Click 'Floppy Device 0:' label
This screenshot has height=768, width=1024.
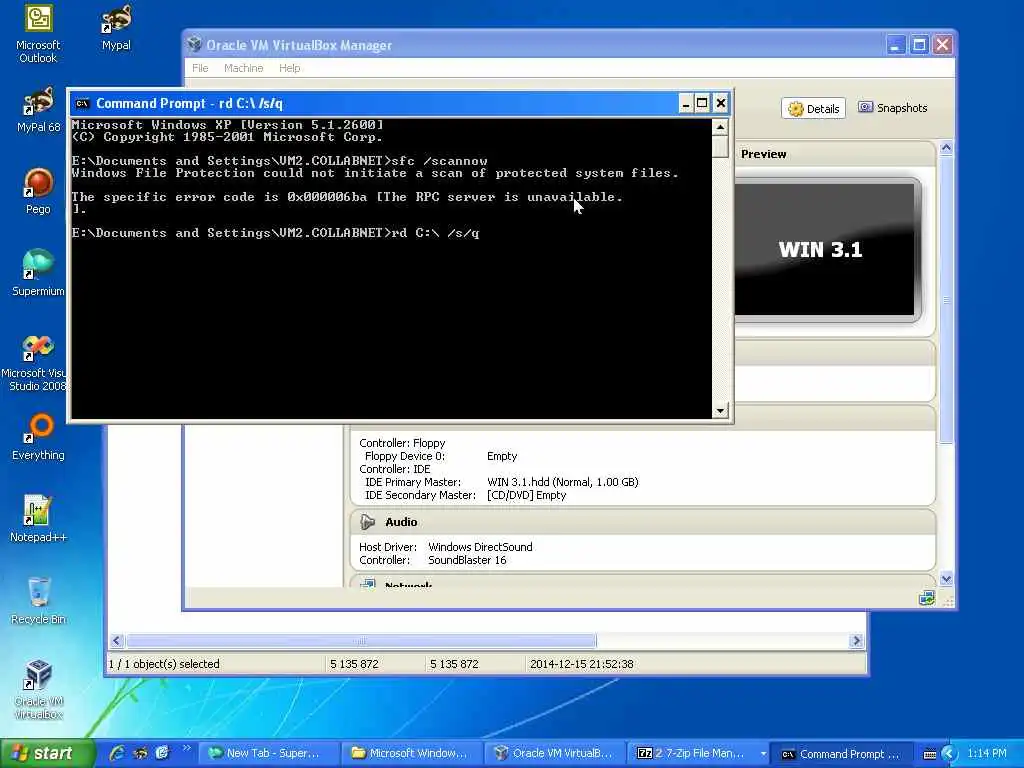(x=404, y=456)
